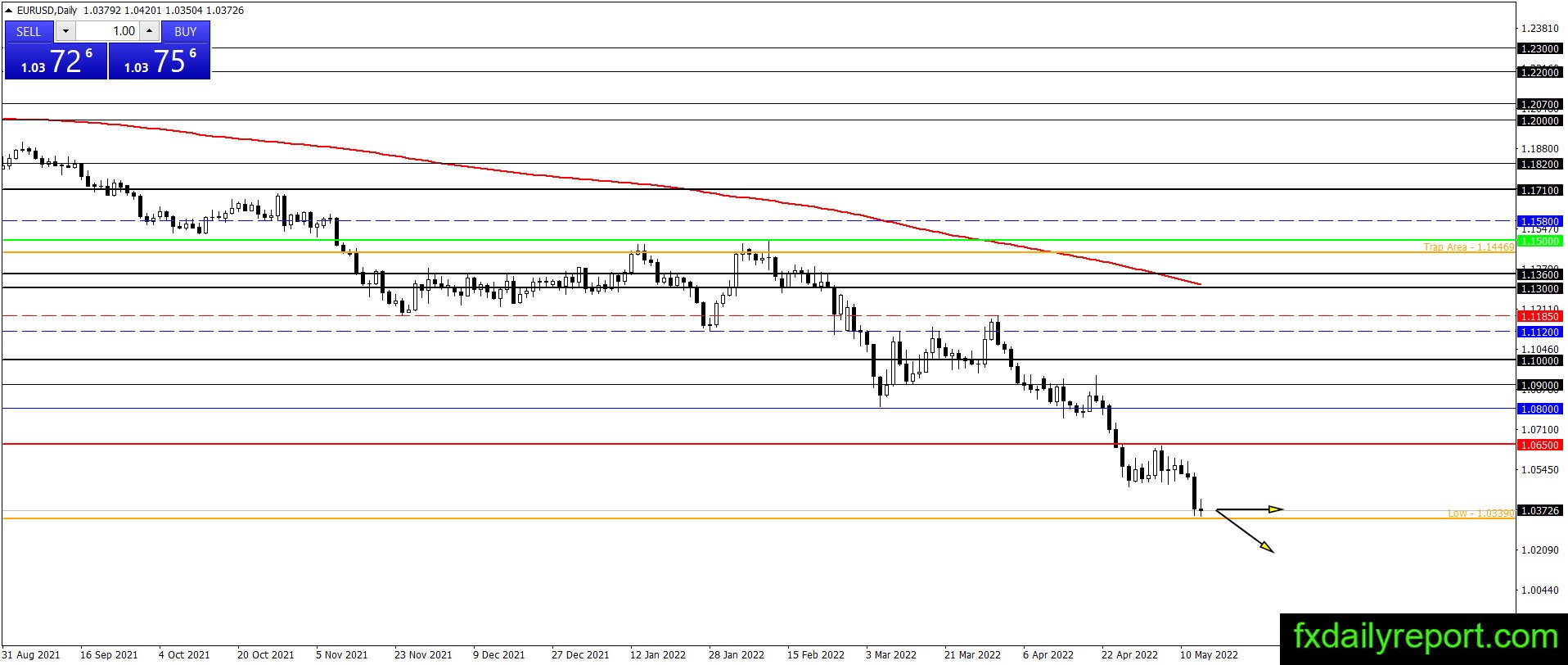Select the green 1.15000 horizontal line

759,240
